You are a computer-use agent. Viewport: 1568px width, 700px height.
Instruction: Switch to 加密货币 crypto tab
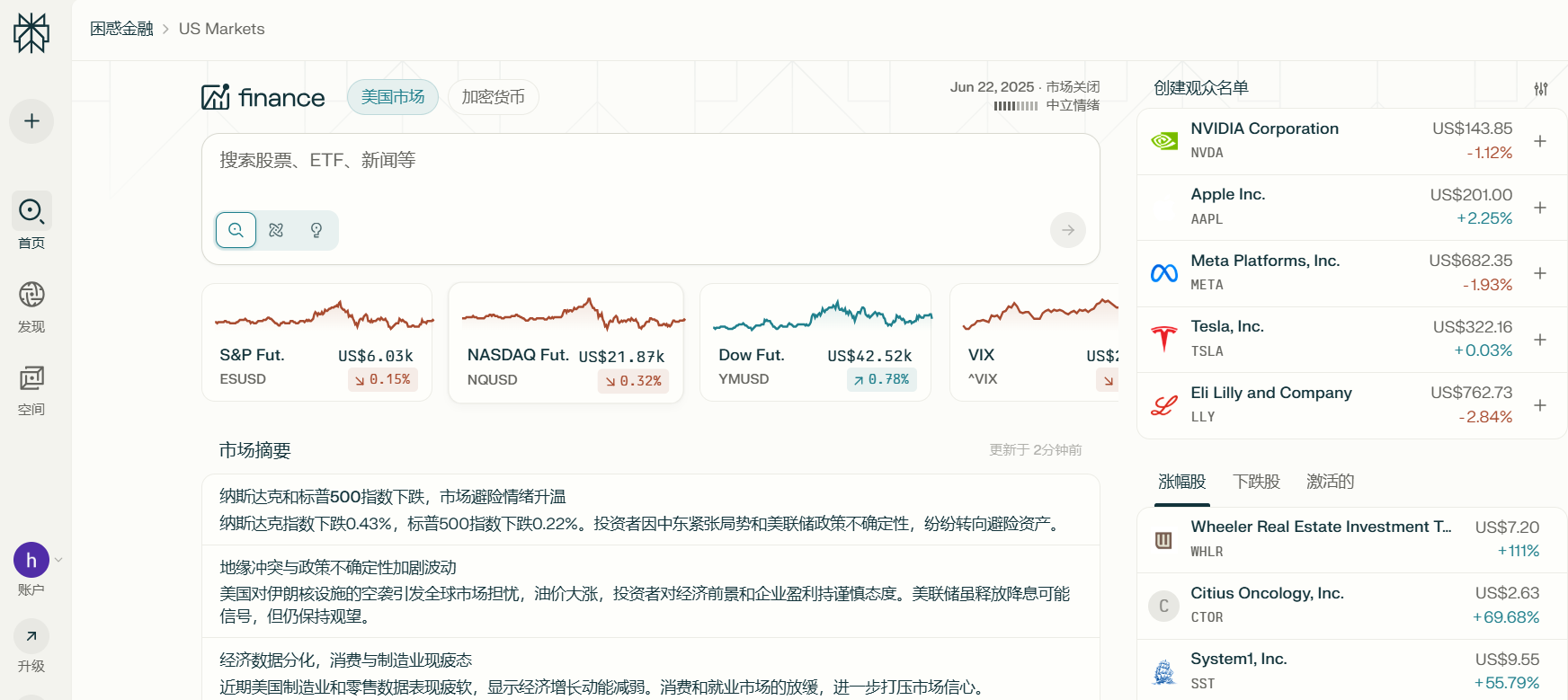point(493,97)
